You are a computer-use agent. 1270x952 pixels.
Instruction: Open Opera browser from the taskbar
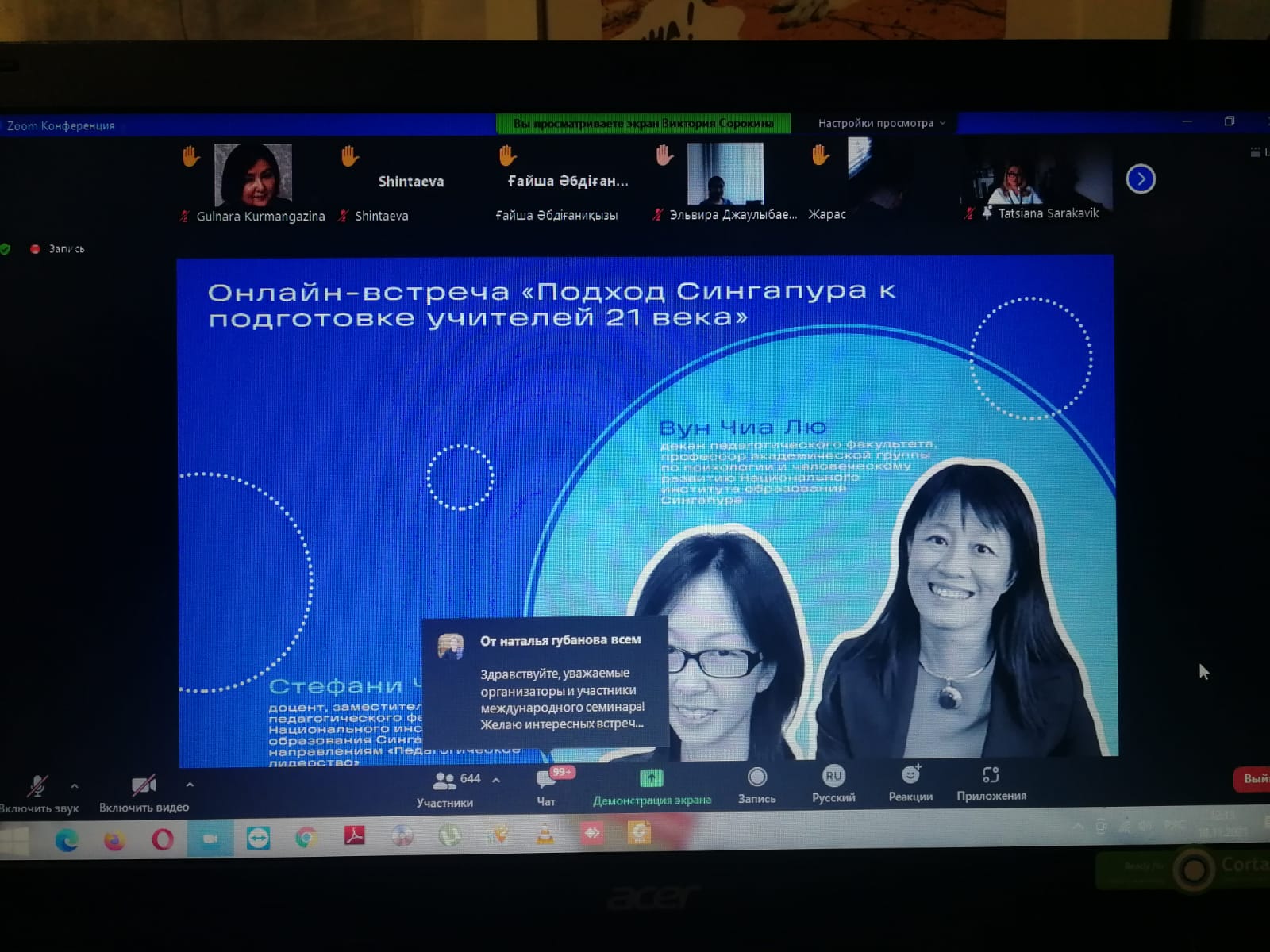click(x=163, y=839)
